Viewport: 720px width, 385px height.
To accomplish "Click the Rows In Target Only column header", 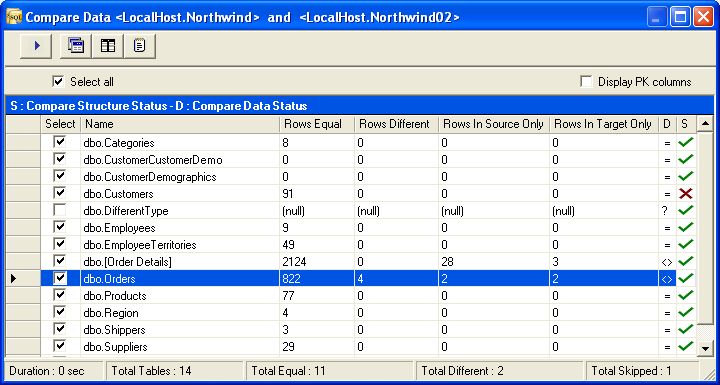I will (x=604, y=124).
